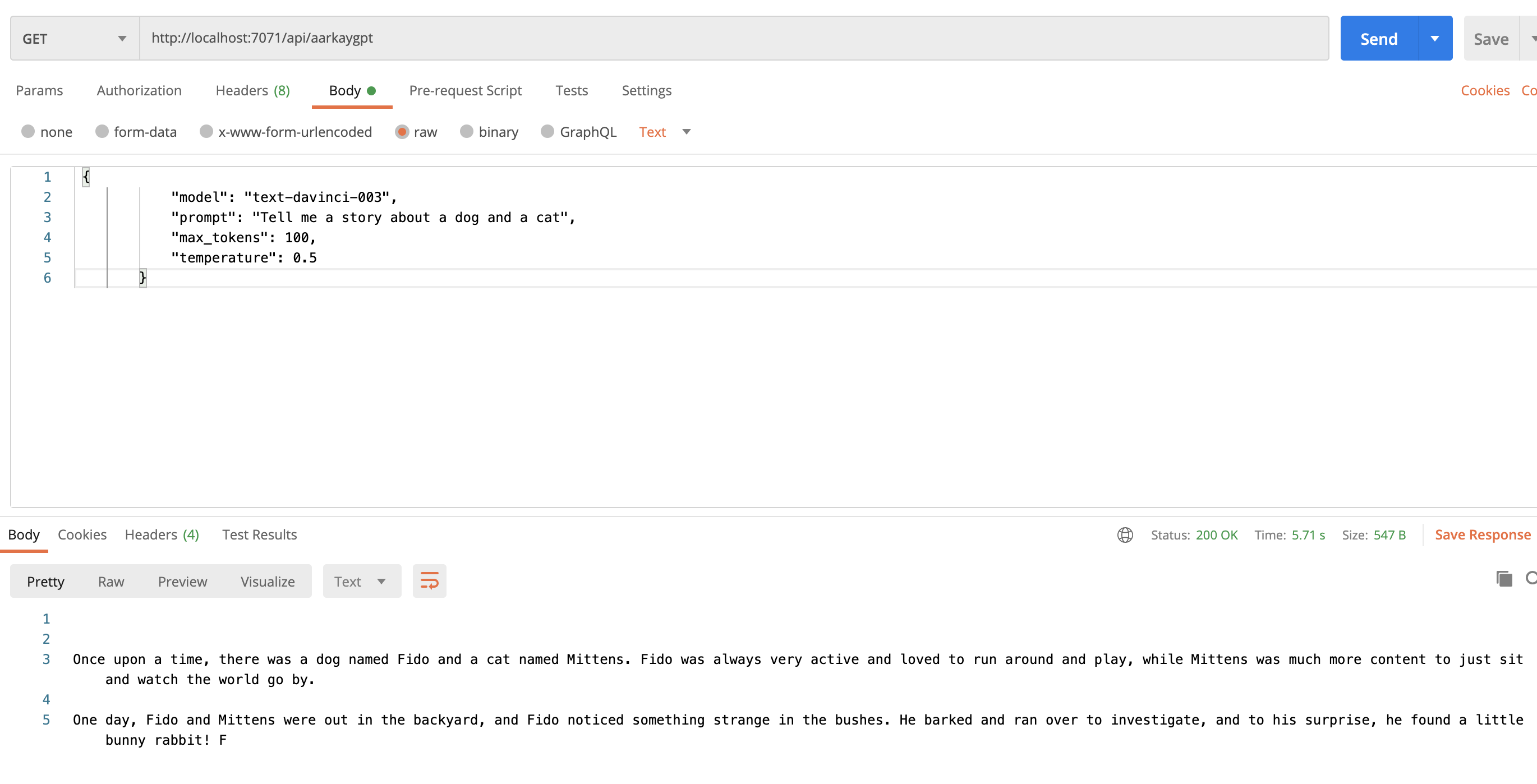
Task: Switch response view to Raw
Action: [111, 581]
